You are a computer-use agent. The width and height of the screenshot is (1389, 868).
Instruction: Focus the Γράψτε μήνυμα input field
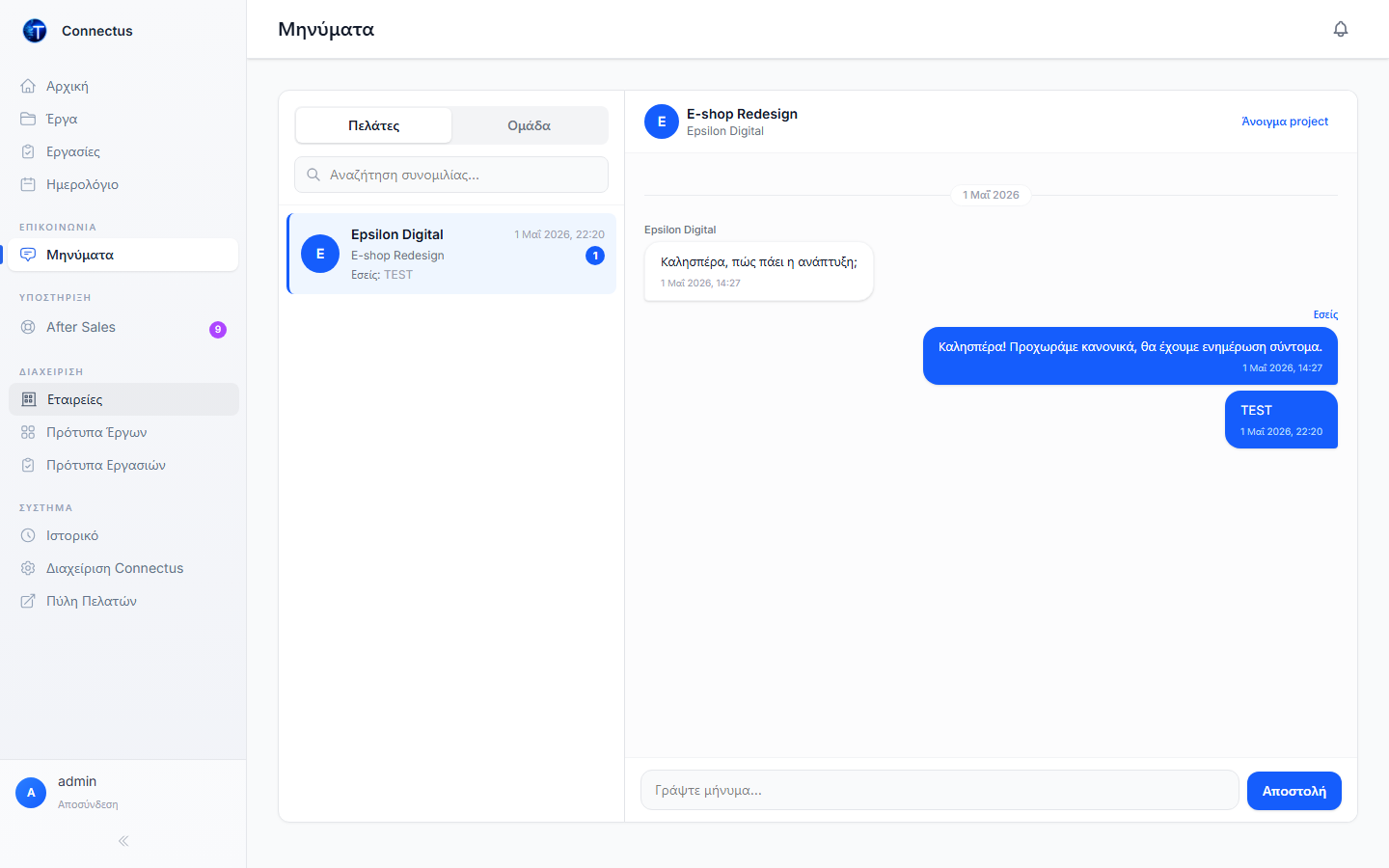click(x=940, y=790)
